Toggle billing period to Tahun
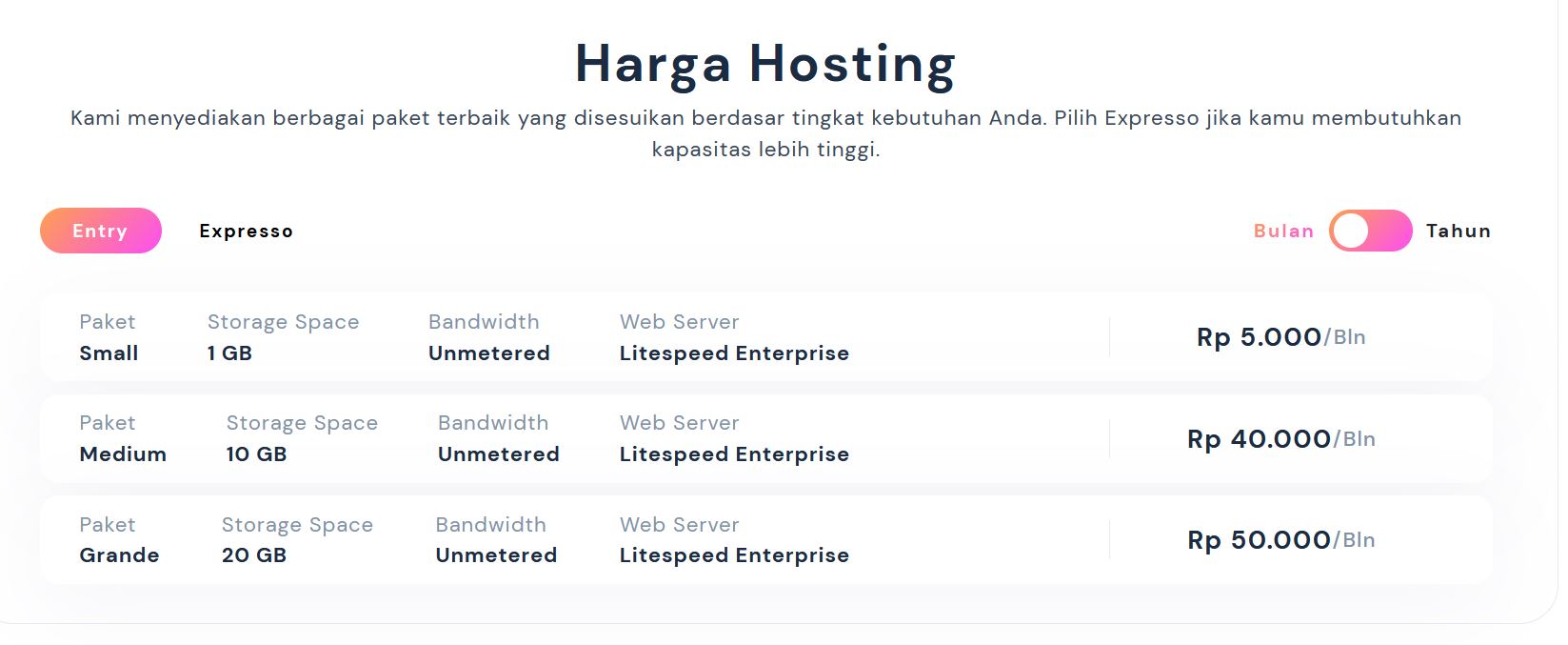Screen dimensions: 1568x645 click(1369, 231)
